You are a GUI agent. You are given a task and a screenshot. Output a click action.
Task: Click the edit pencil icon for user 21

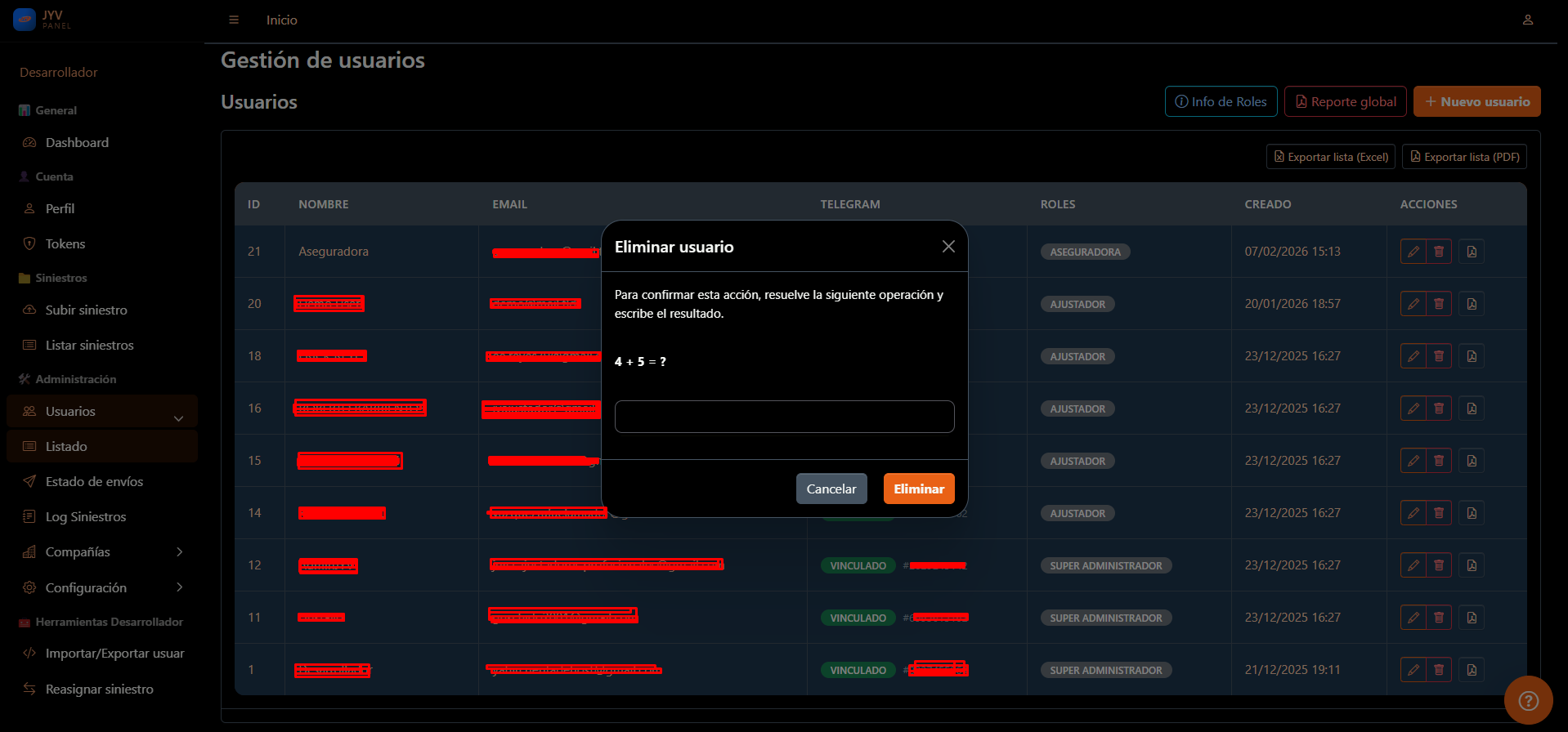click(1413, 252)
